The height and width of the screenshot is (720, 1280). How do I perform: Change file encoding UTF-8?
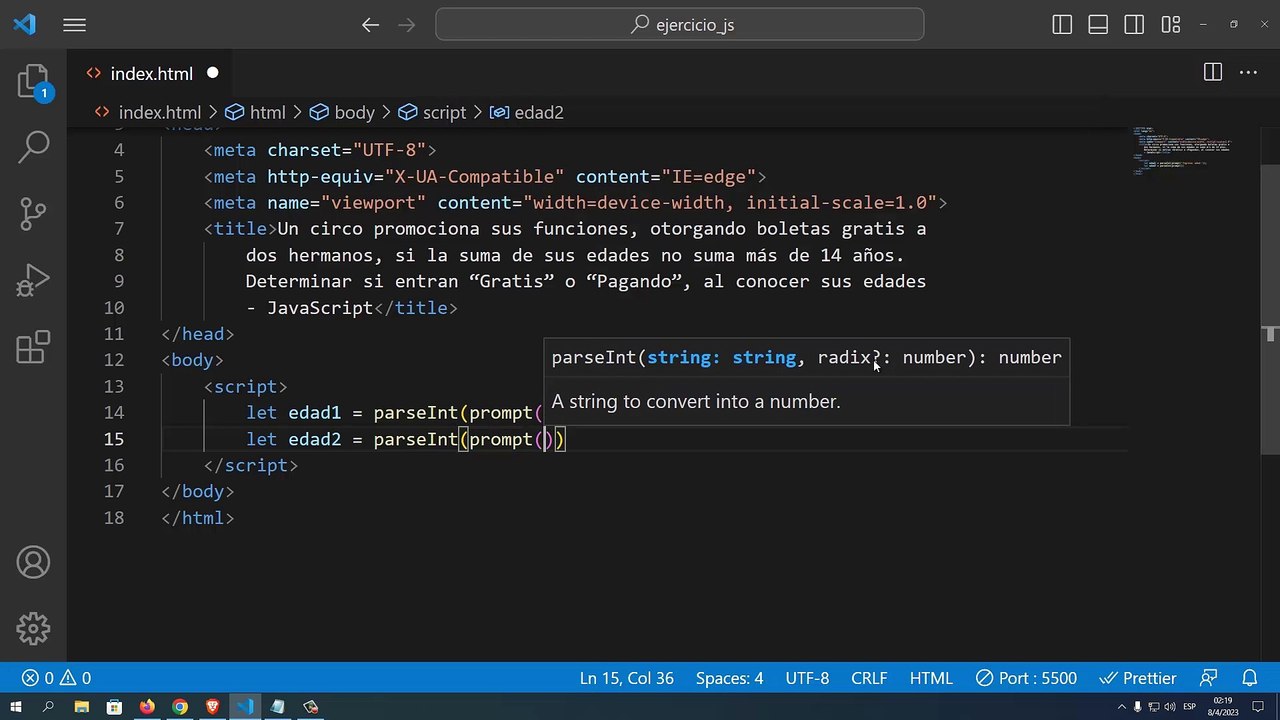coord(807,678)
